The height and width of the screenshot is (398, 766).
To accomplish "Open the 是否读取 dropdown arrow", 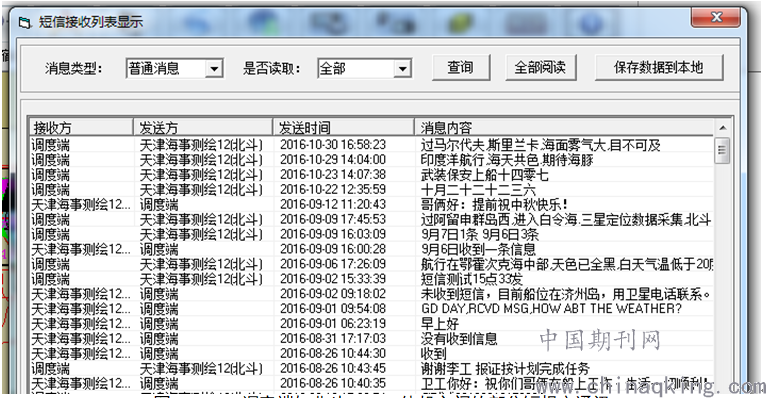I will (402, 69).
